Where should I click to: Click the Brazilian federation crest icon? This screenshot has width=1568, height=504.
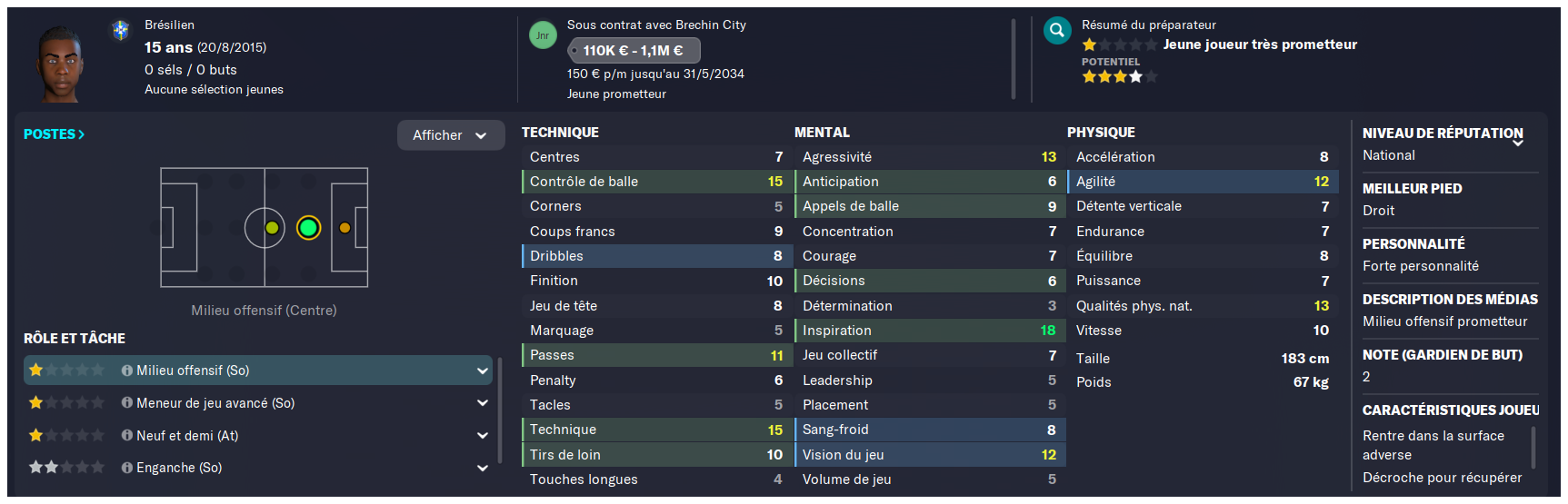[x=121, y=31]
